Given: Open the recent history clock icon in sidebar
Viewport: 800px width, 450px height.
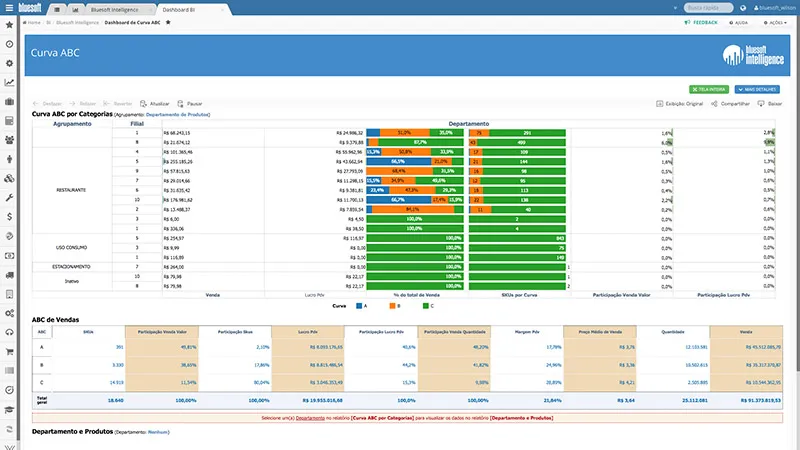Looking at the screenshot, I should point(9,45).
